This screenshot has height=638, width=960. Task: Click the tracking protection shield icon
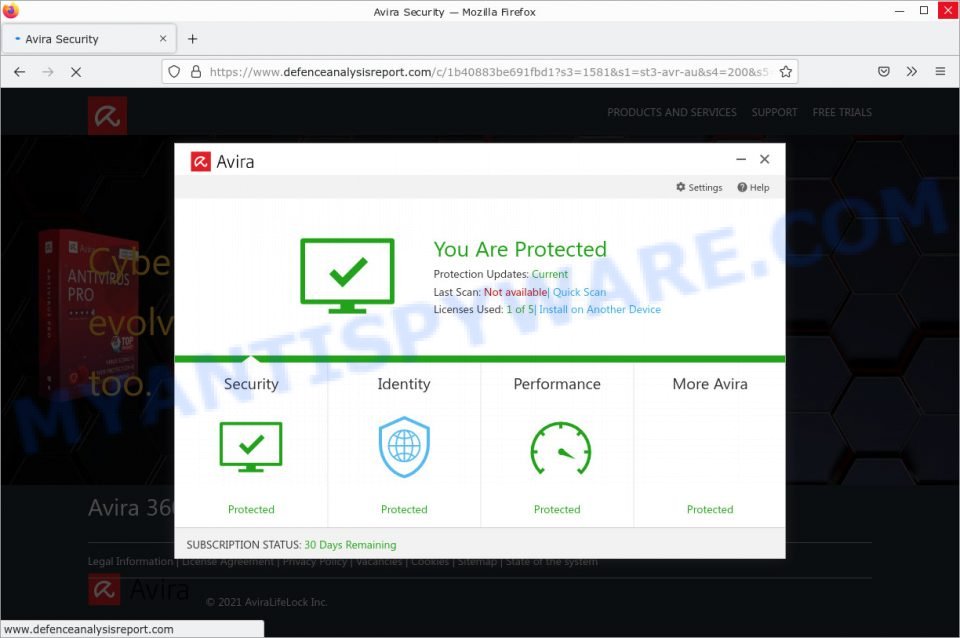pyautogui.click(x=174, y=72)
